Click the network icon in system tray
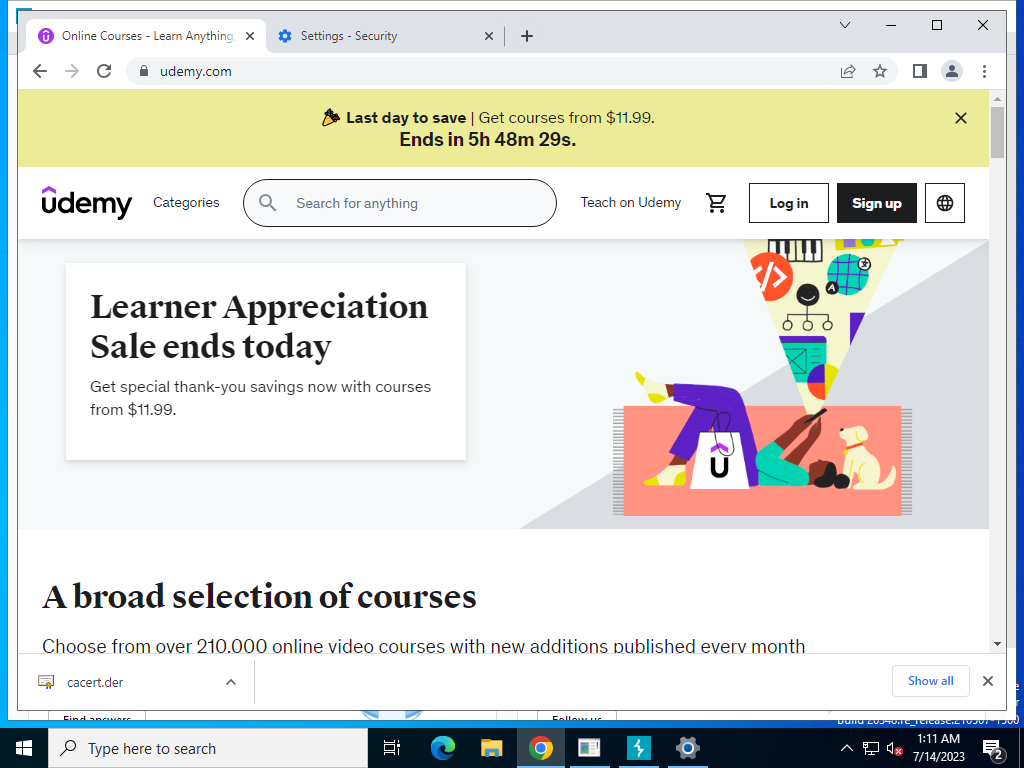The image size is (1024, 768). point(871,748)
